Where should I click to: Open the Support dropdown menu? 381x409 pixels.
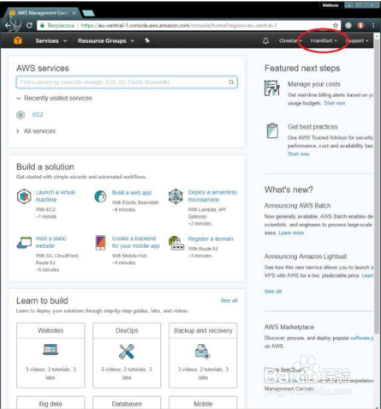coord(358,41)
